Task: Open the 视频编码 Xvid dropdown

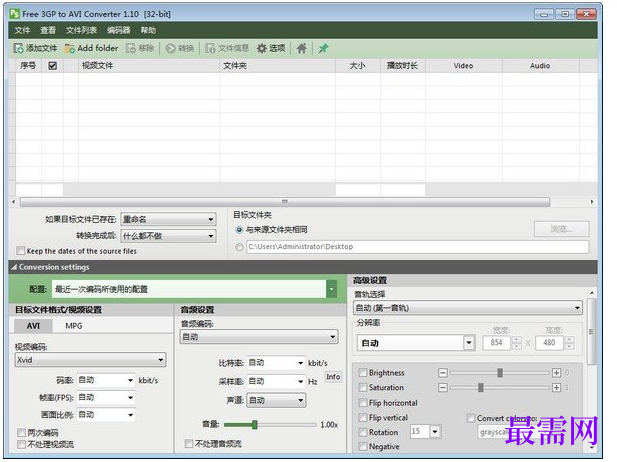Action: [x=90, y=360]
